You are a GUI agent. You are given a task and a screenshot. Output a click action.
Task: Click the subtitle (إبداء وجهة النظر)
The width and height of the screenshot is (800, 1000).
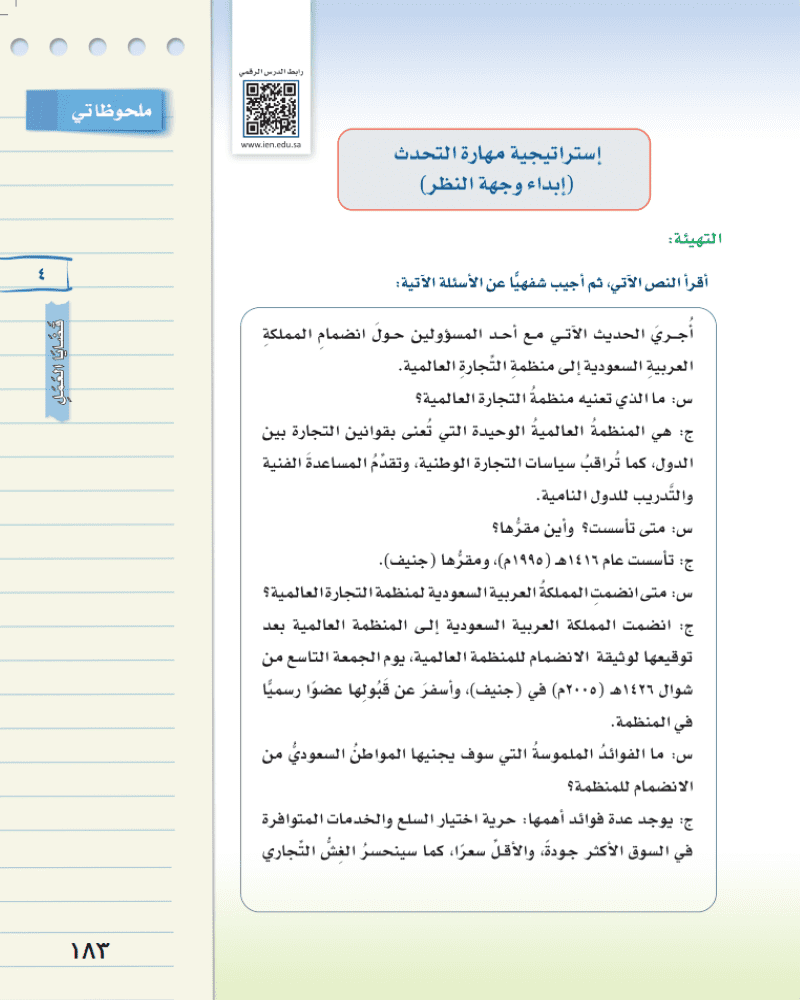point(497,184)
